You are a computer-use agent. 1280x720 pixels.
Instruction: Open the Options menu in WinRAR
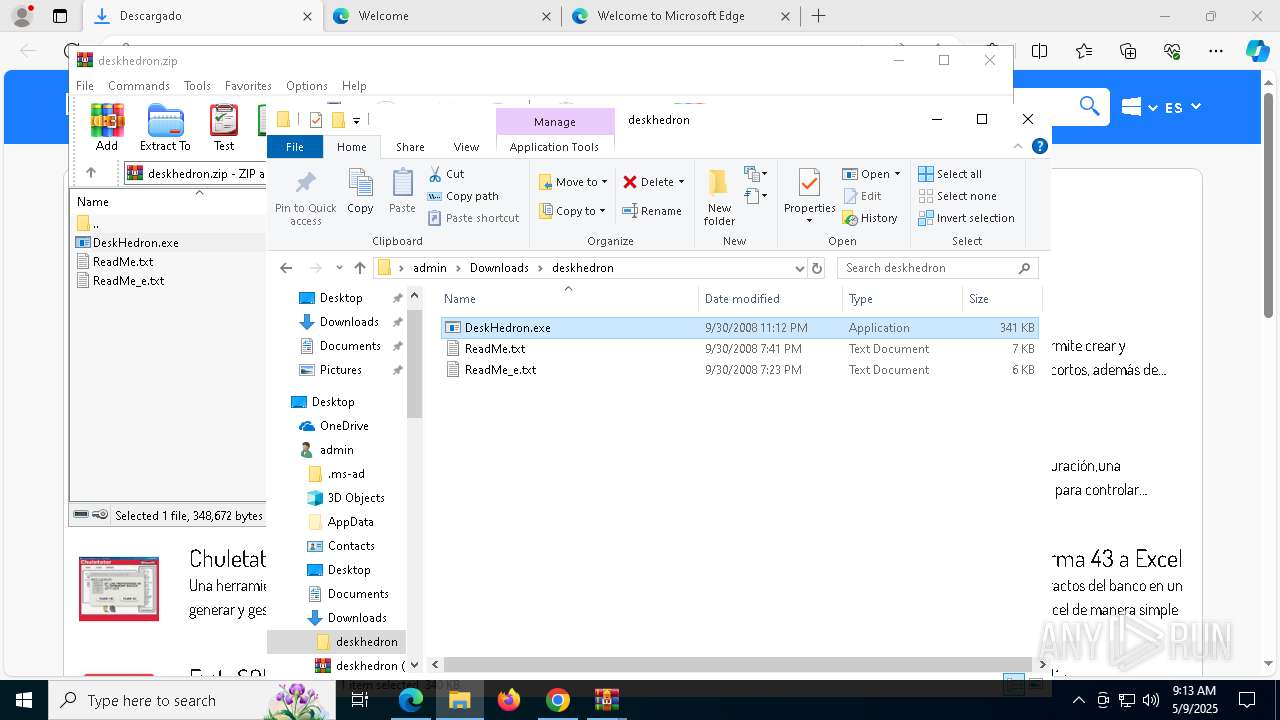(307, 86)
